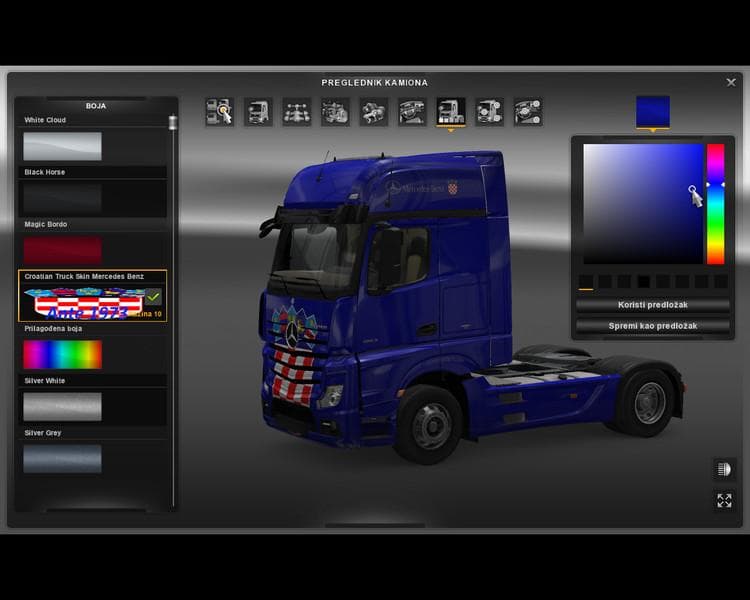This screenshot has width=750, height=600.
Task: Open the transmission configuration icon
Action: 374,111
